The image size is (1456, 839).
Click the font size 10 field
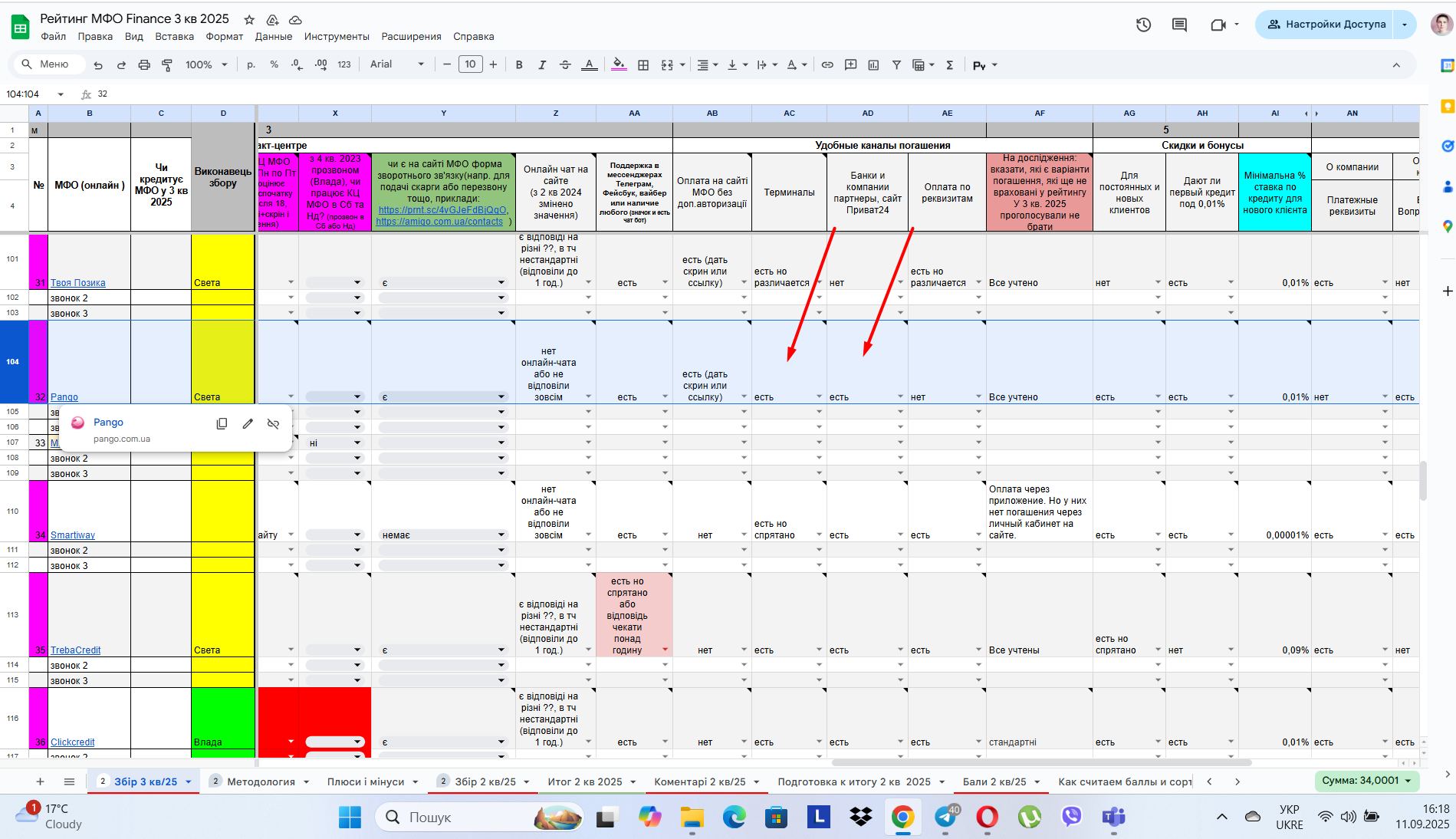point(470,65)
